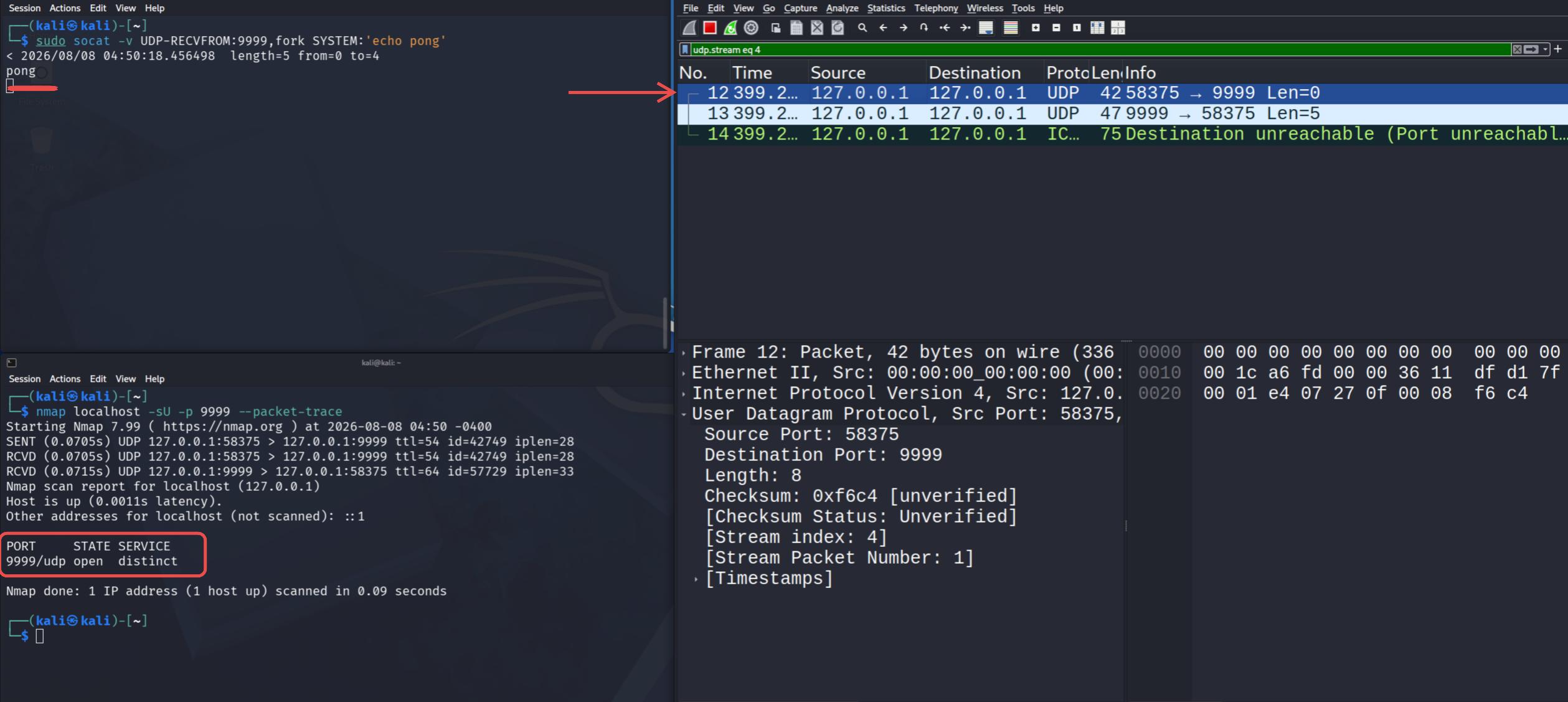Select the 'Destination Port: 9999' field
Viewport: 1568px width, 702px height.
(823, 455)
